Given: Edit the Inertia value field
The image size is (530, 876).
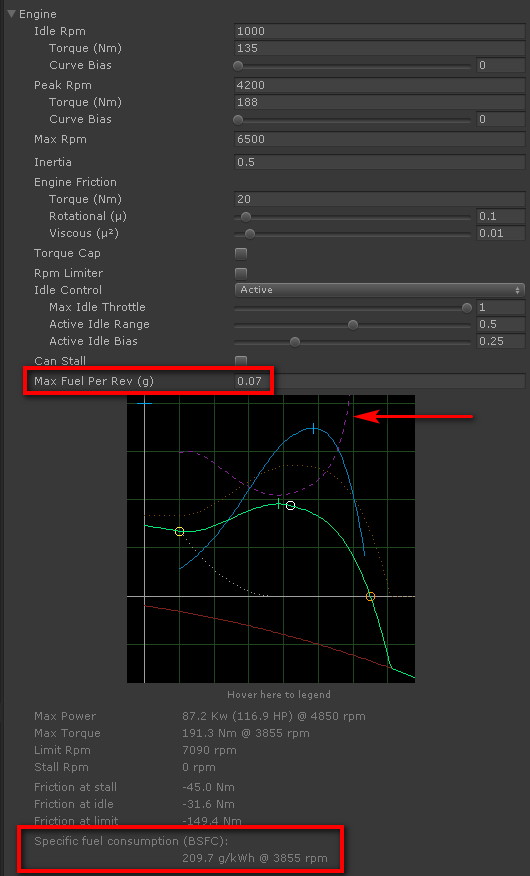Looking at the screenshot, I should click(379, 162).
